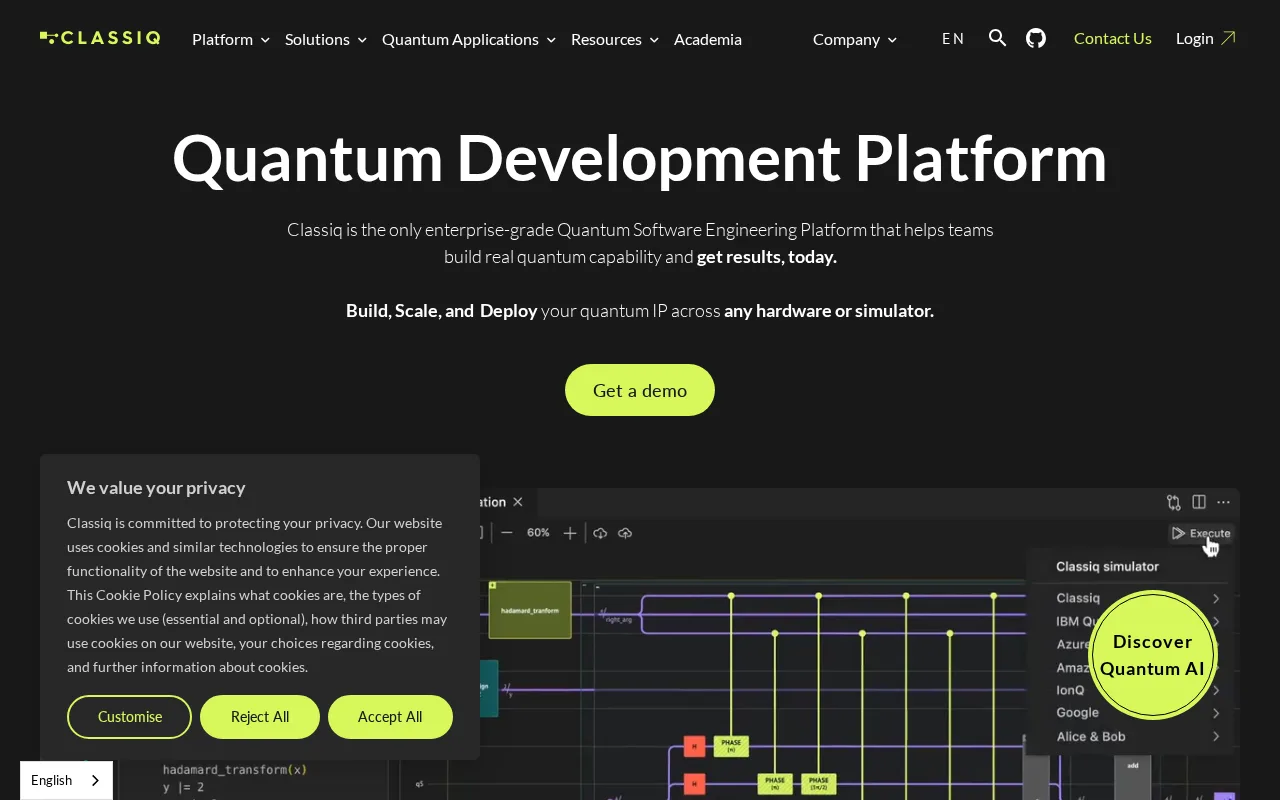Open the GitHub icon link

[1036, 38]
